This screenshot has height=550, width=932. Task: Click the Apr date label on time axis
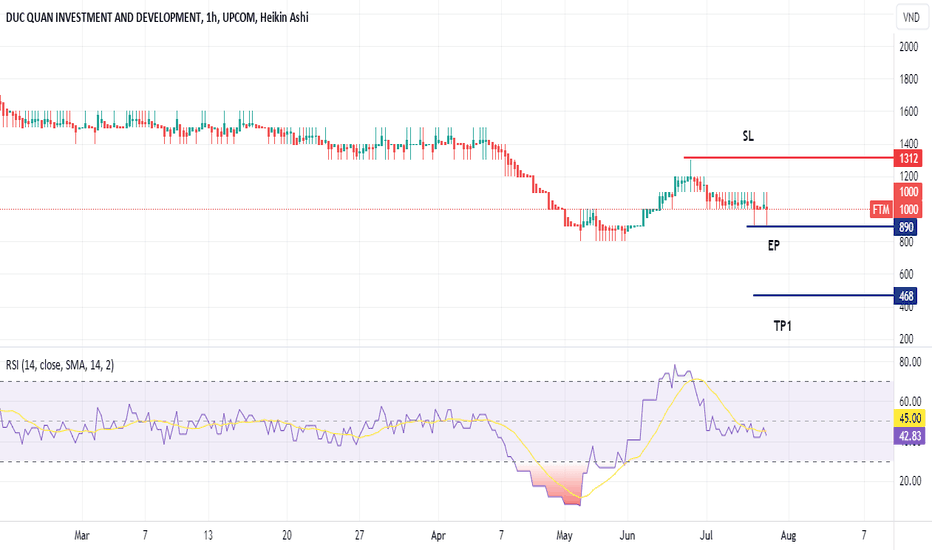pos(438,535)
